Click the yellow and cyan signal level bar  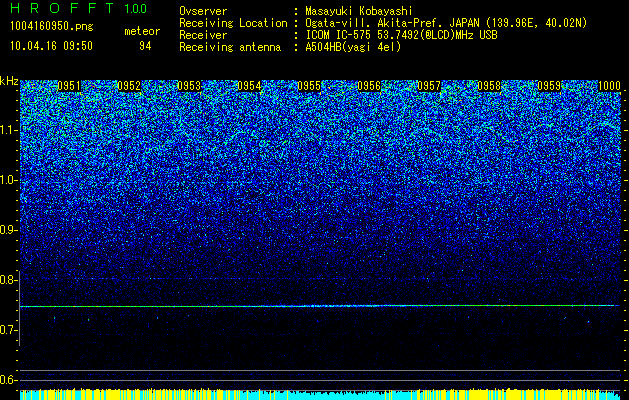[x=320, y=394]
